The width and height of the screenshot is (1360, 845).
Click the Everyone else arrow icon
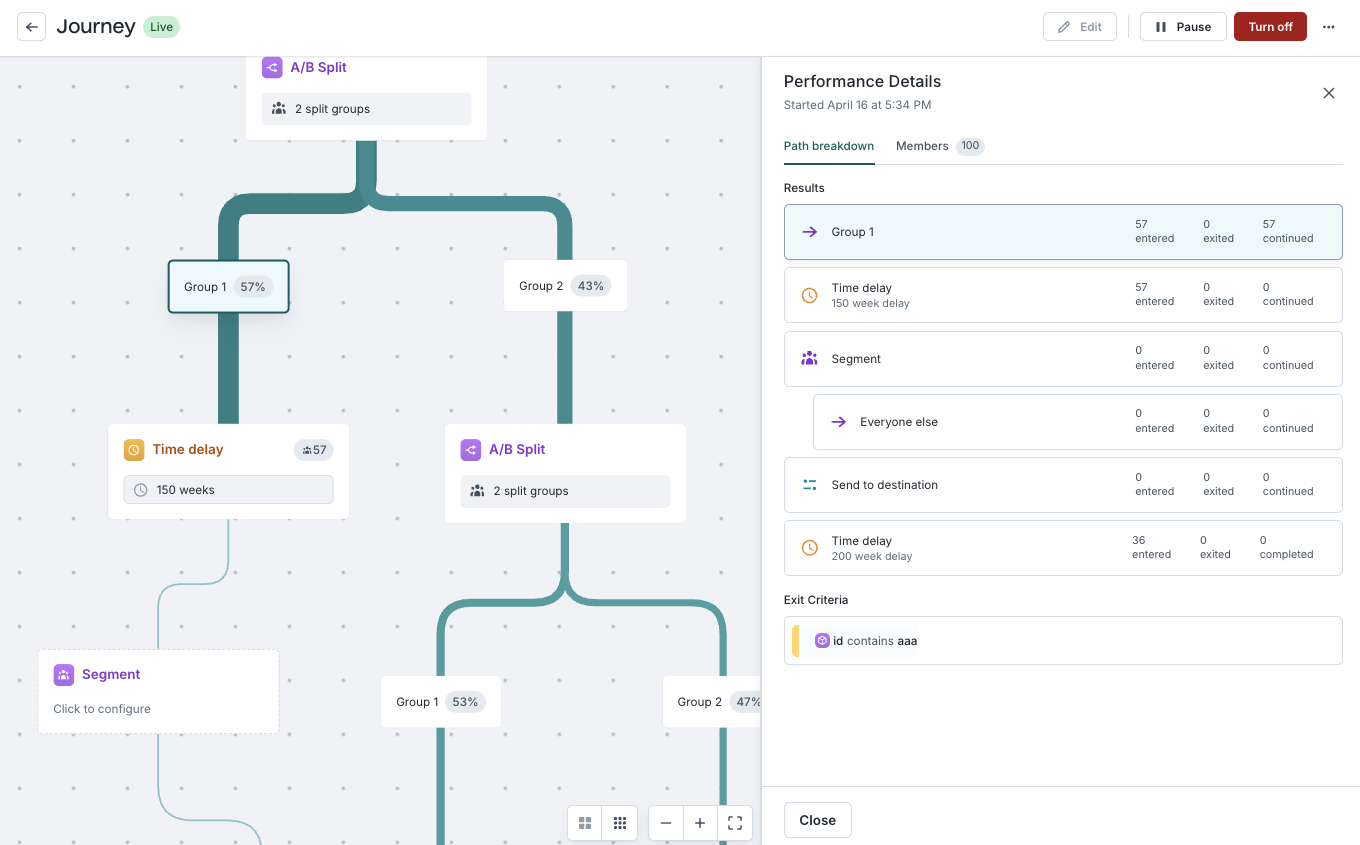tap(839, 422)
